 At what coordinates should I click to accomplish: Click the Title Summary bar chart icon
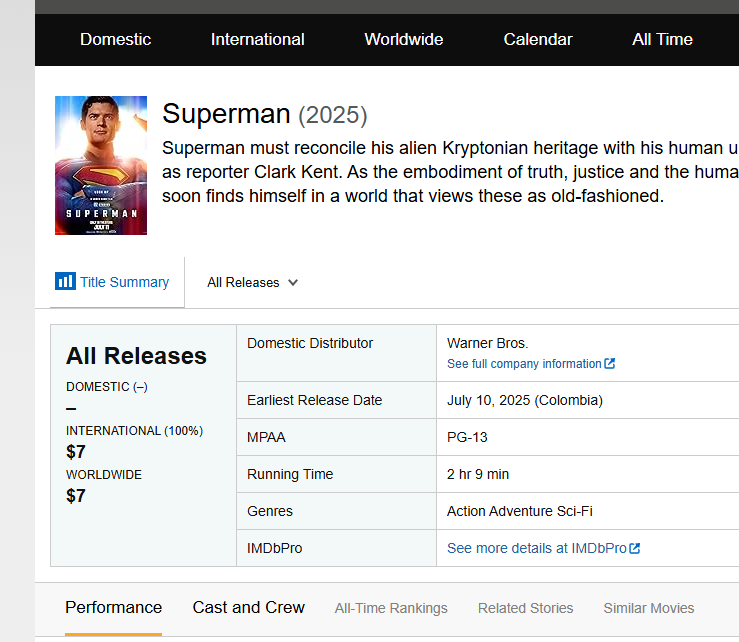(x=65, y=281)
